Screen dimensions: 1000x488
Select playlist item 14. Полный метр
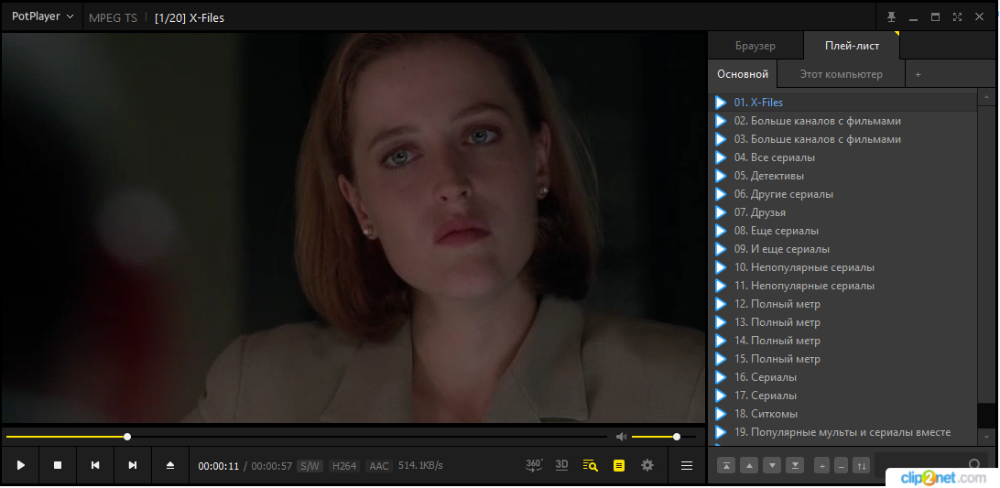(x=843, y=341)
